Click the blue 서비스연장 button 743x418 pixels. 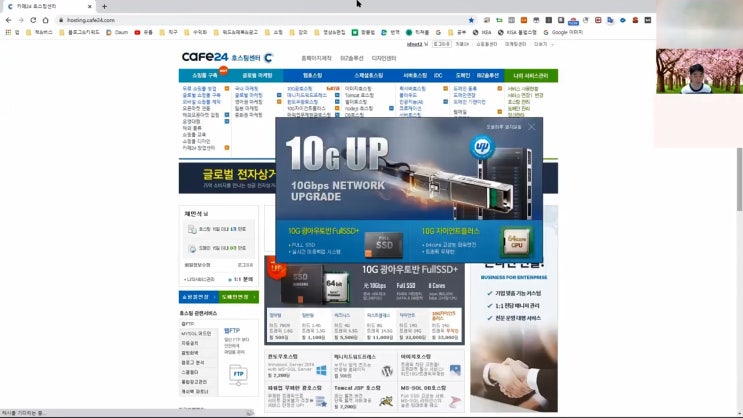pos(198,297)
